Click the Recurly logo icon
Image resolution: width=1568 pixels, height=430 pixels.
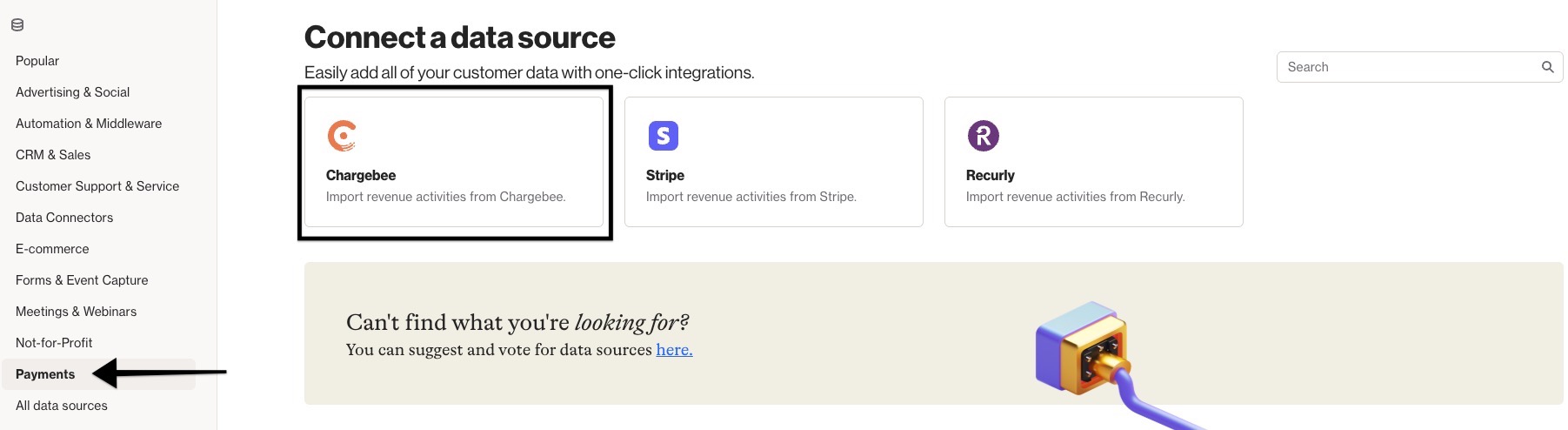click(984, 136)
